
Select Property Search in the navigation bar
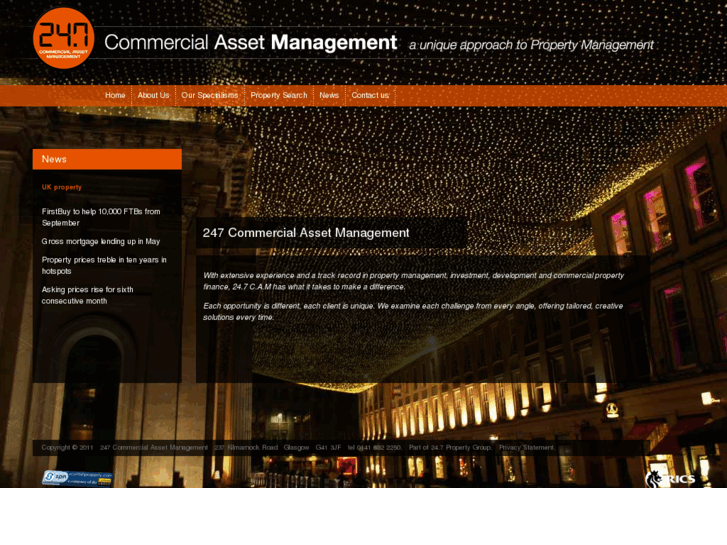click(x=279, y=95)
